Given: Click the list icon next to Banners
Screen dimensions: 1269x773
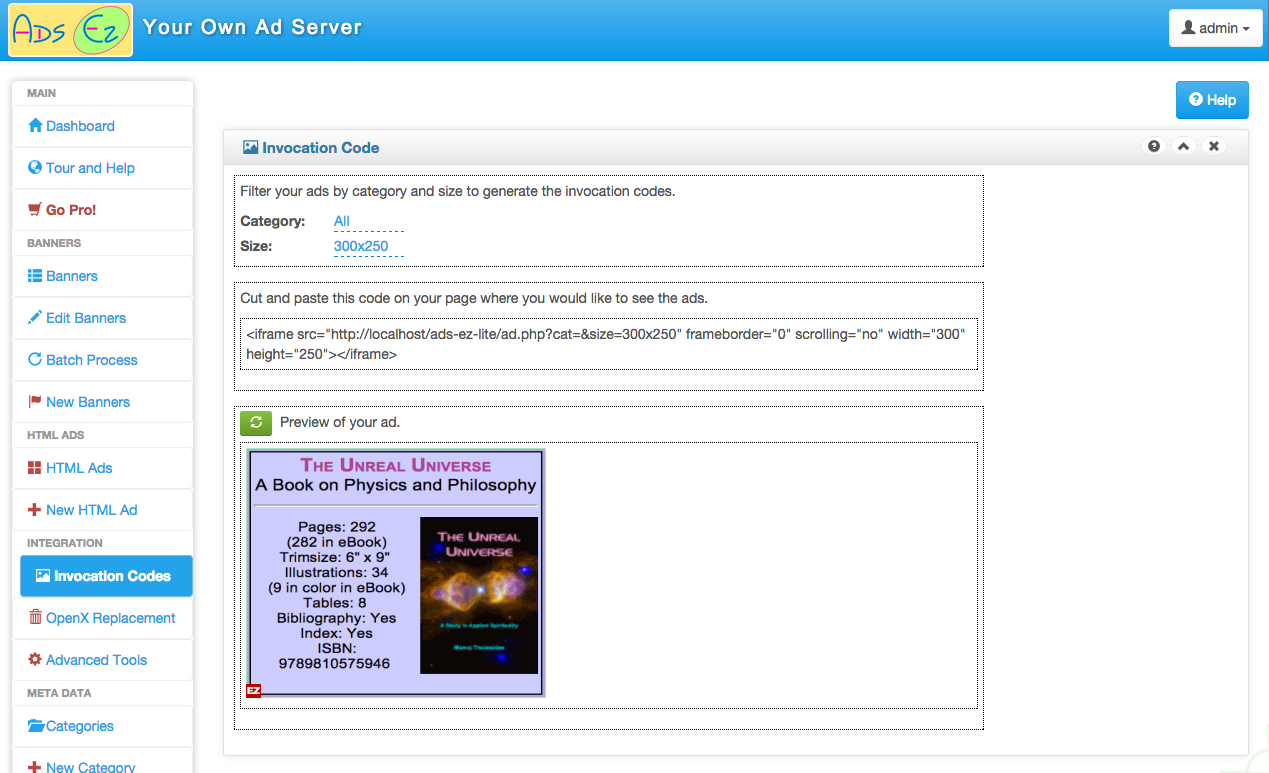Looking at the screenshot, I should 36,276.
